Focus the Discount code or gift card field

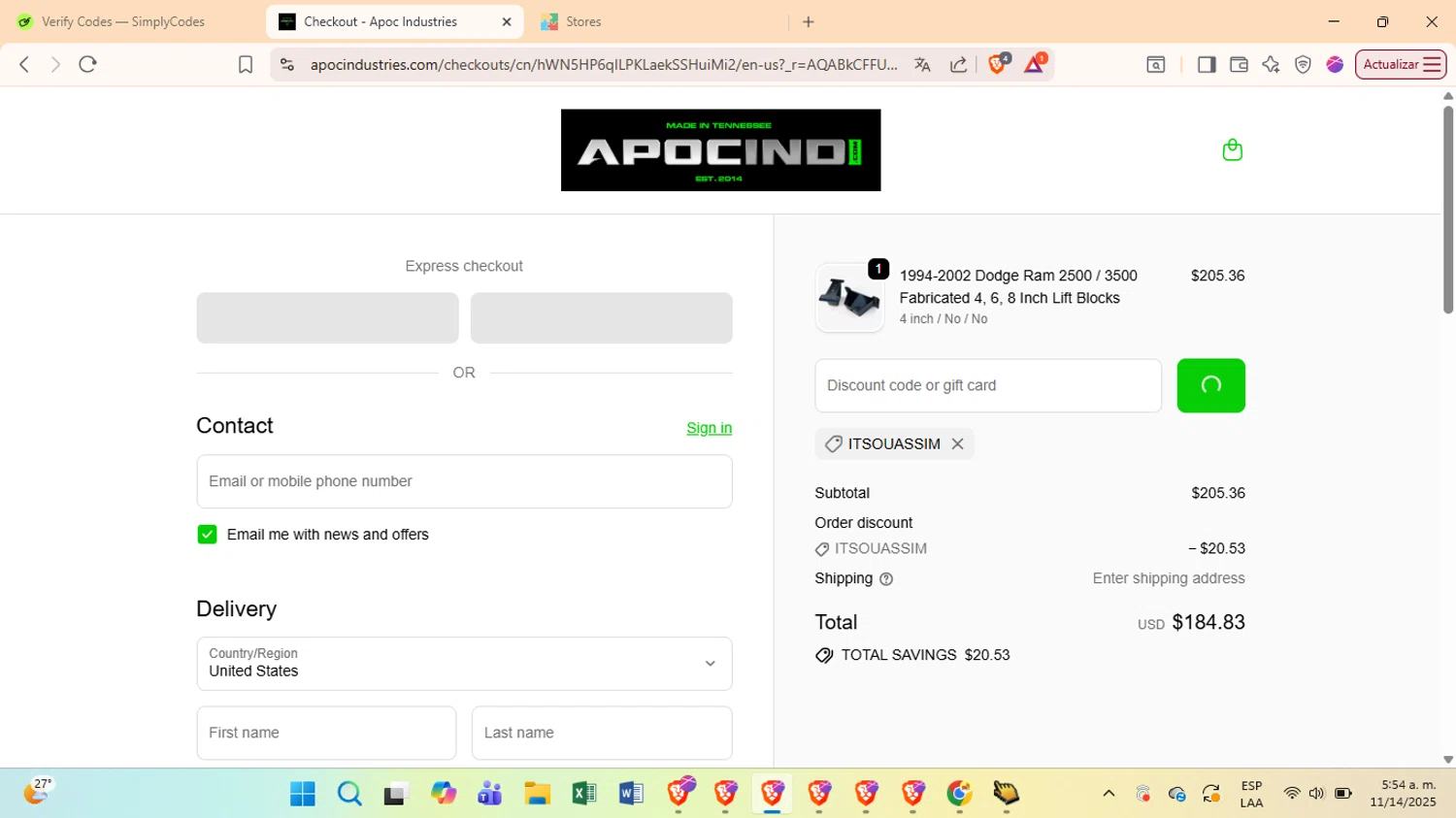point(988,385)
